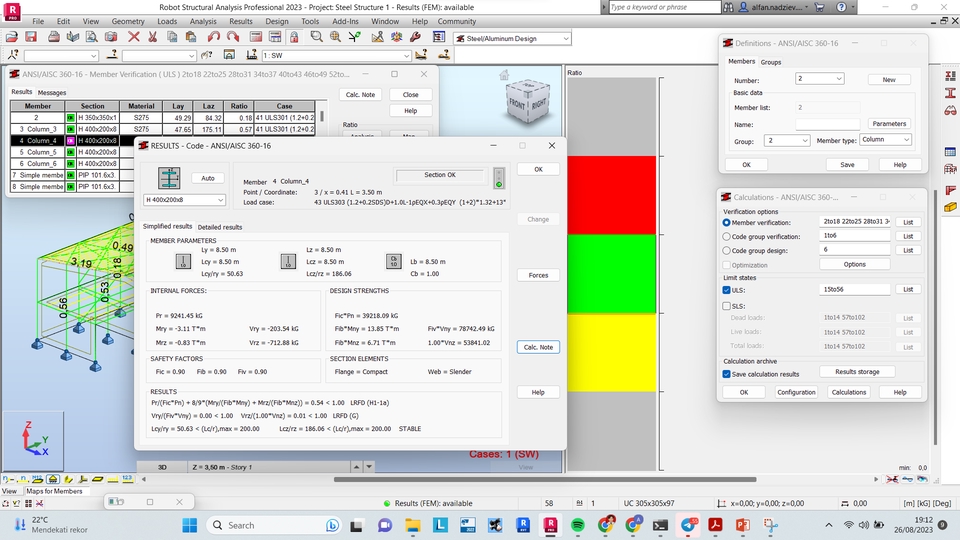Screen dimensions: 960x540
Task: Open File Explorer from the taskbar
Action: (412, 525)
